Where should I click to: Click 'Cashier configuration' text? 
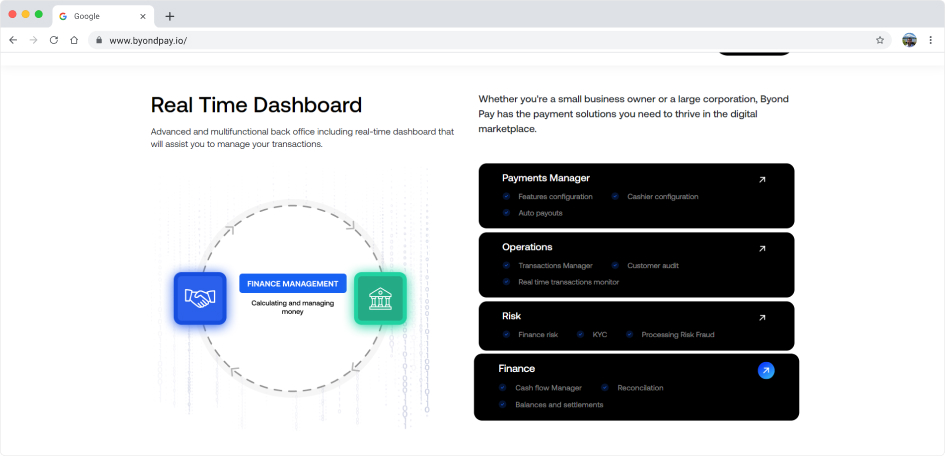click(662, 196)
